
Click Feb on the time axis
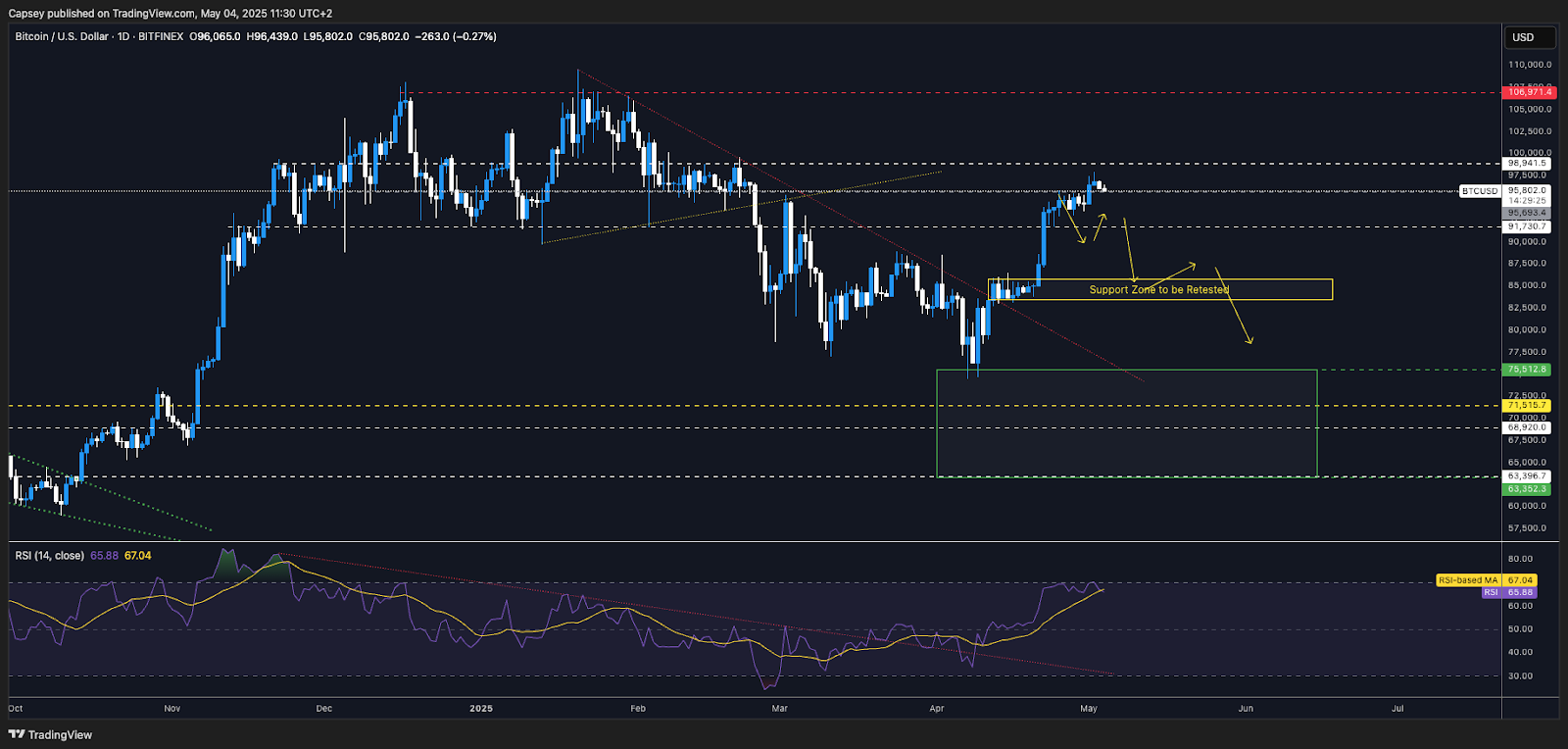coord(638,708)
